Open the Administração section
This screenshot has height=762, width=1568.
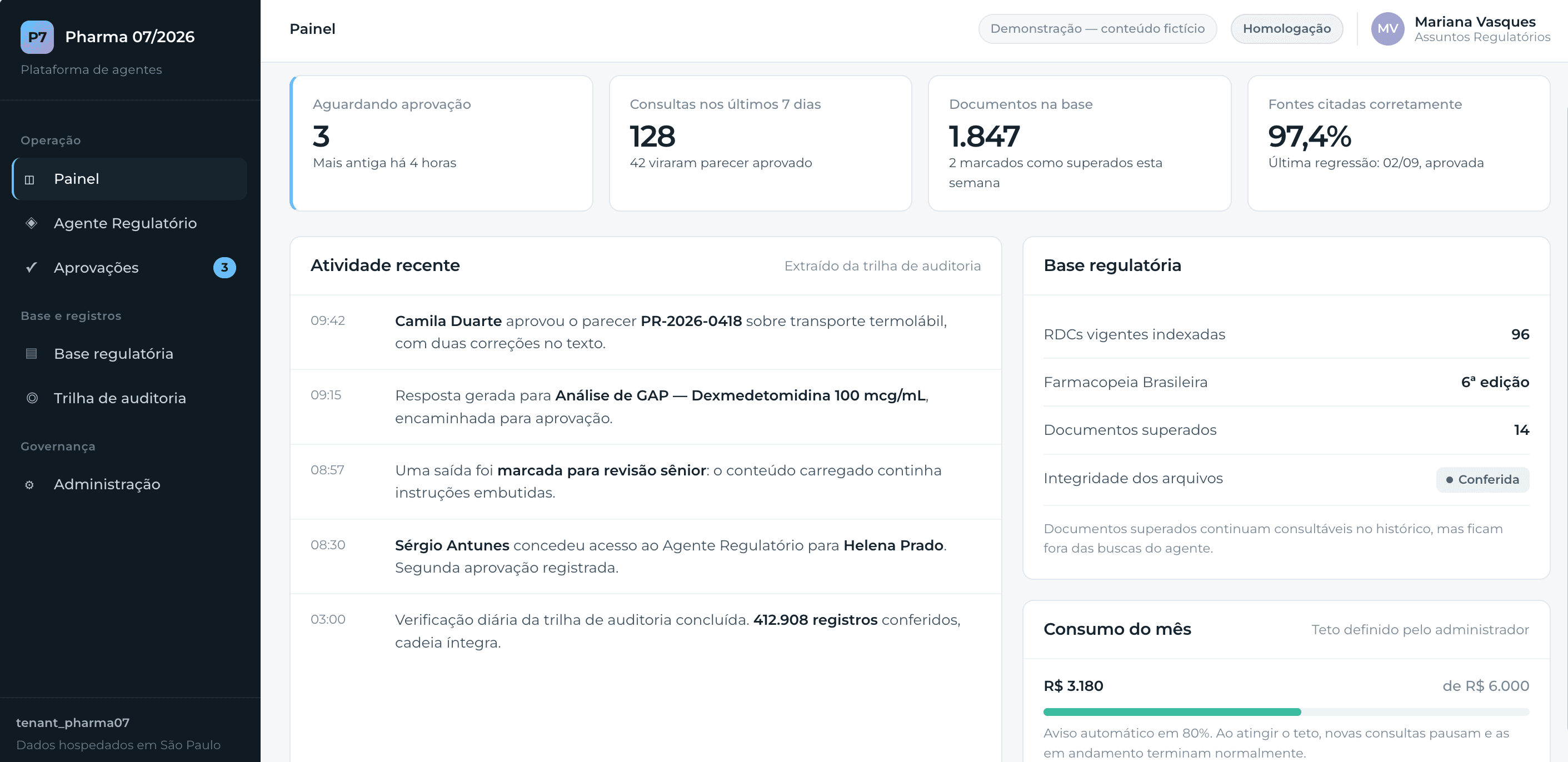[x=129, y=484]
